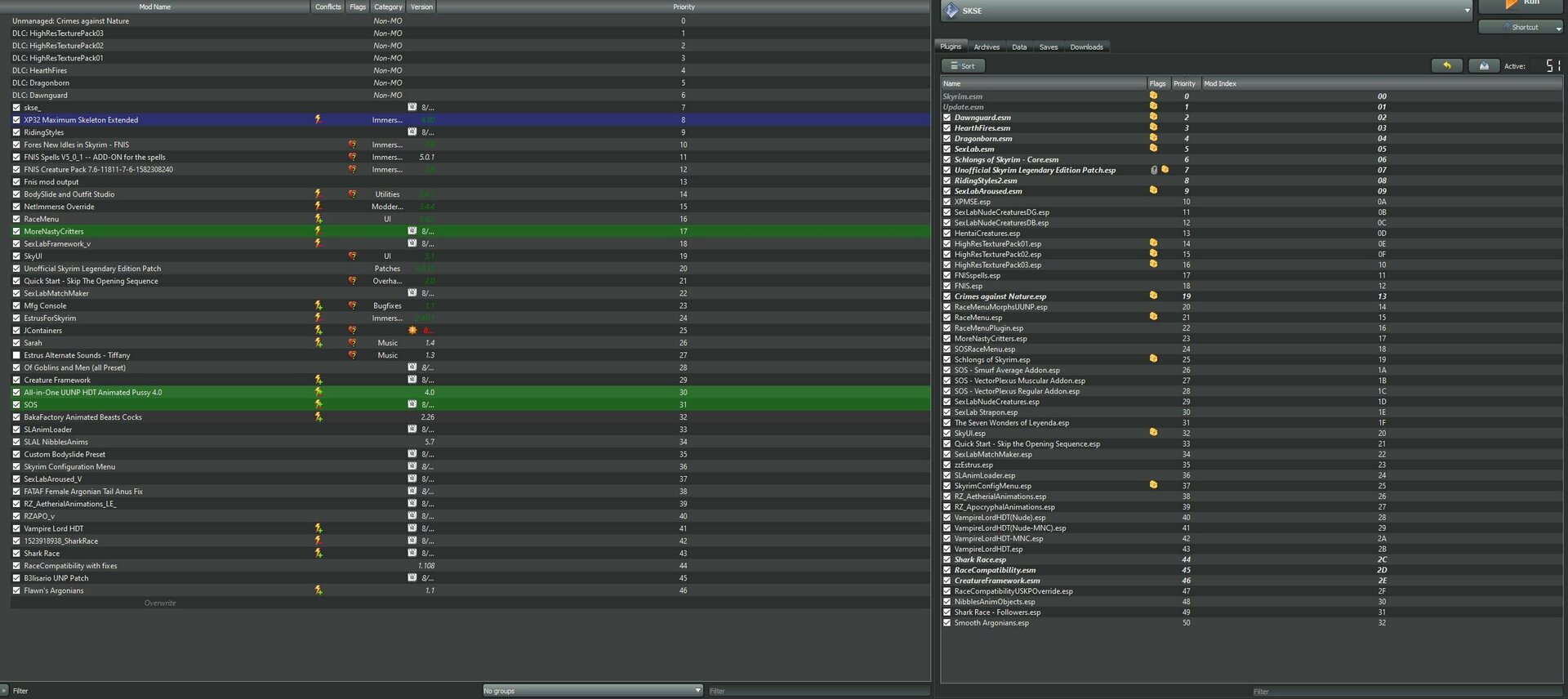Select the DLC: Dragonborn row

tap(470, 82)
